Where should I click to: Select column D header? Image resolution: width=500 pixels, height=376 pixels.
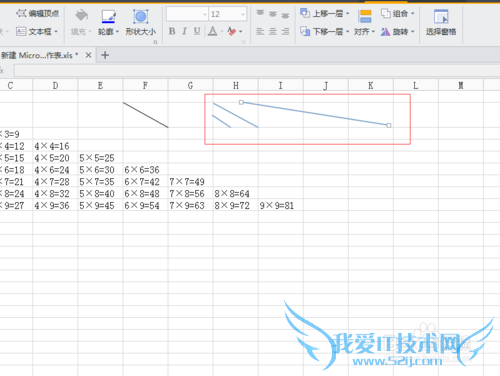(x=55, y=85)
